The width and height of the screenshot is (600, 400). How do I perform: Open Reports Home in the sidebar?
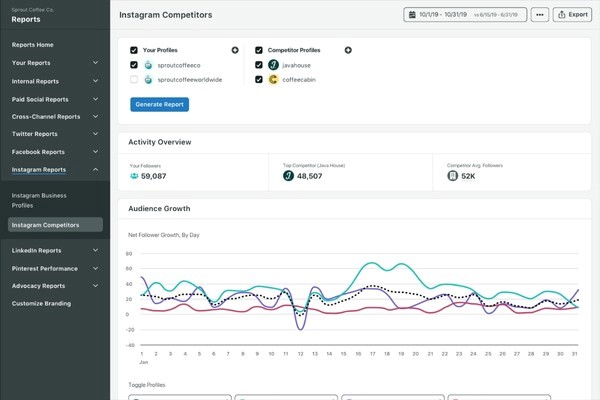(x=33, y=45)
